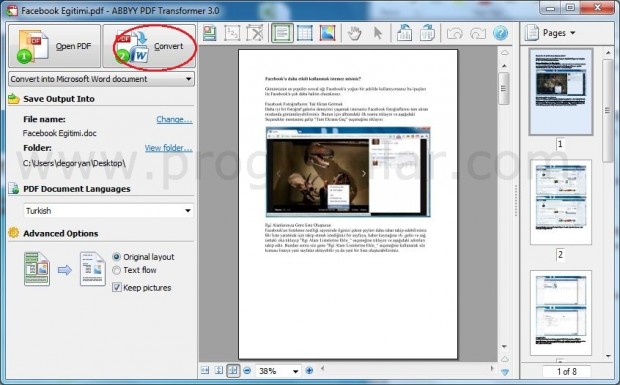The image size is (620, 385).
Task: Click the delete areas icon
Action: [255, 33]
